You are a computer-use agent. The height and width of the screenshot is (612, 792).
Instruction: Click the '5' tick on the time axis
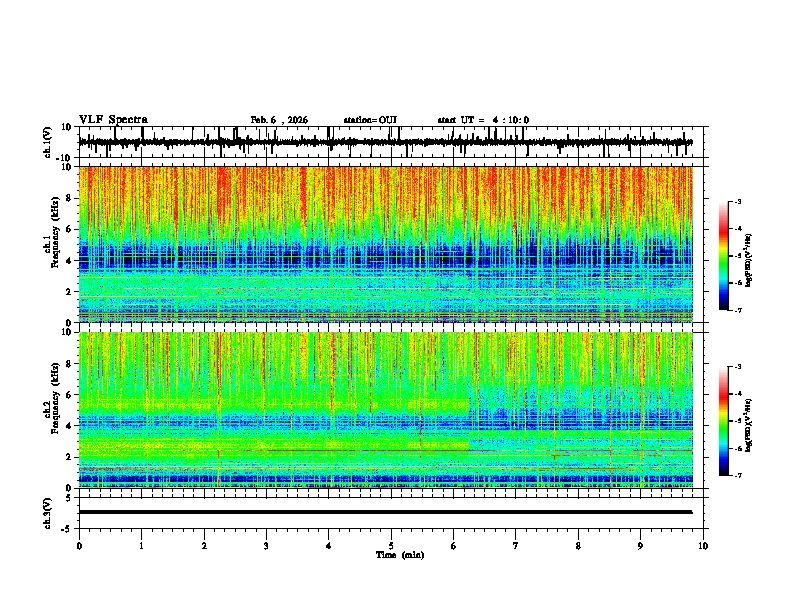point(391,546)
